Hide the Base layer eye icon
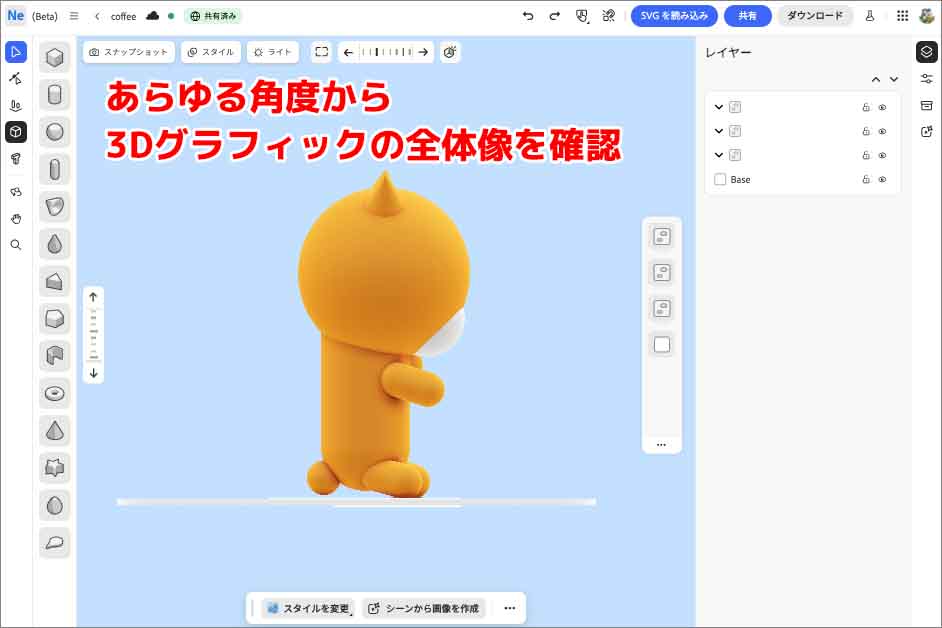 click(x=883, y=179)
